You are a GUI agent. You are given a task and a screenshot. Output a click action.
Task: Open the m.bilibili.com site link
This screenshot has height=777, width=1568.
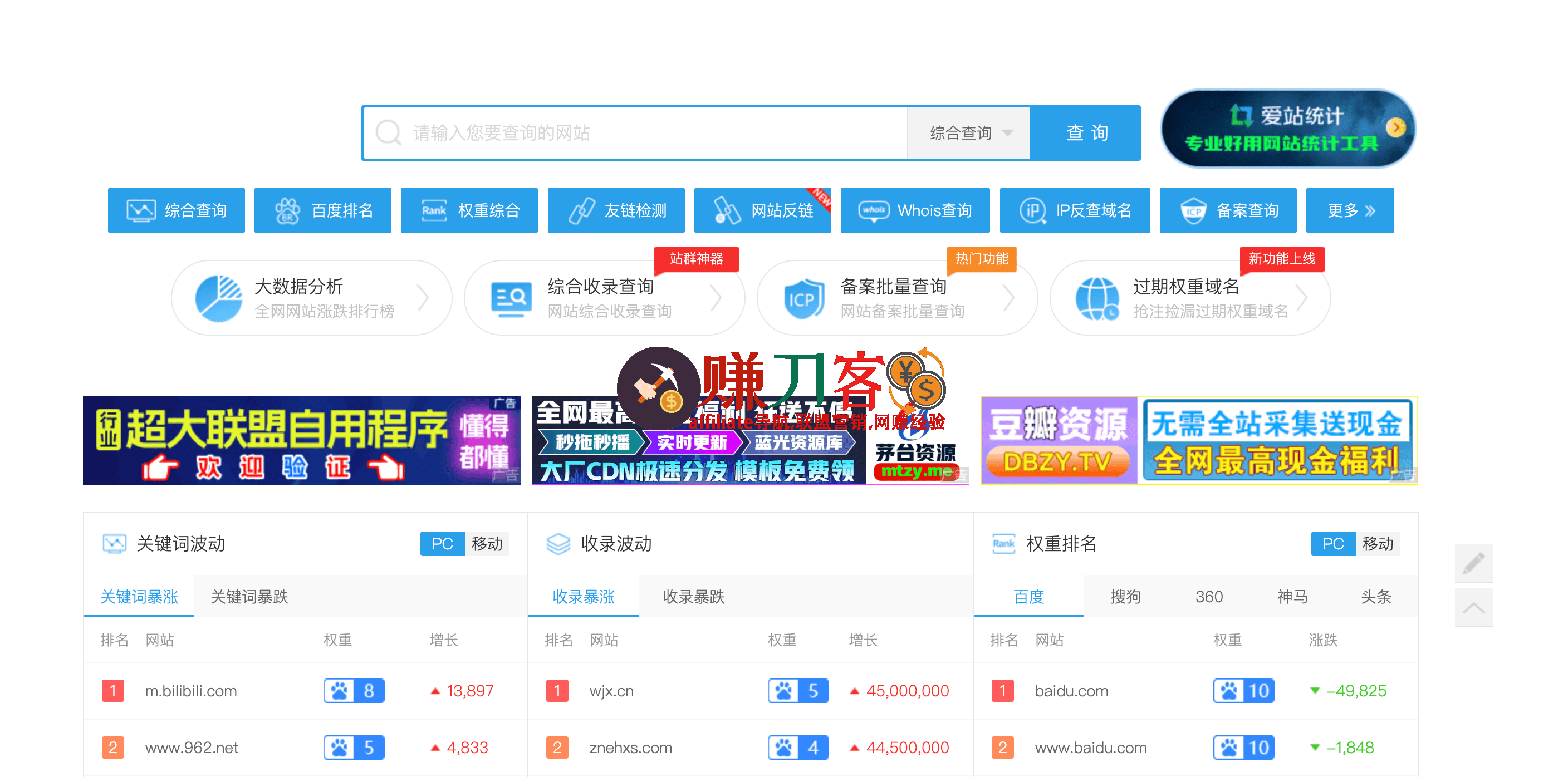pyautogui.click(x=191, y=691)
